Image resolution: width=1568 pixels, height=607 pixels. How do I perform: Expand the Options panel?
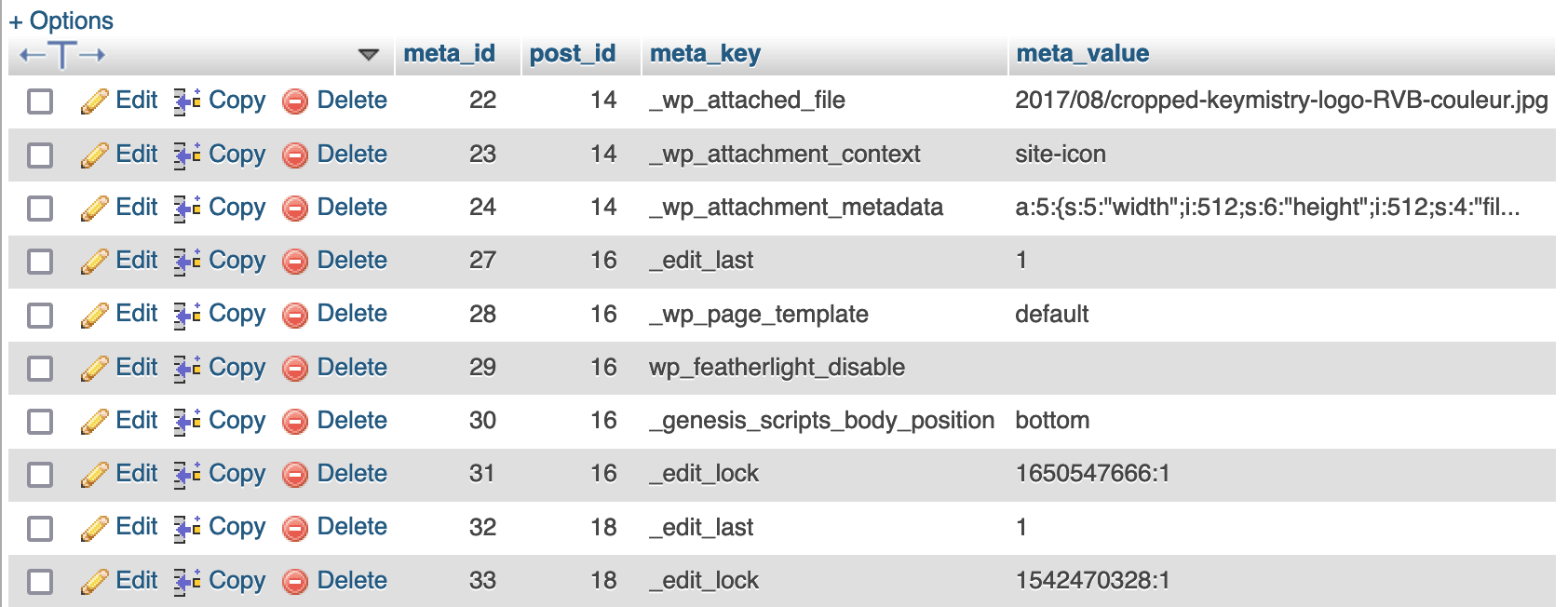61,20
